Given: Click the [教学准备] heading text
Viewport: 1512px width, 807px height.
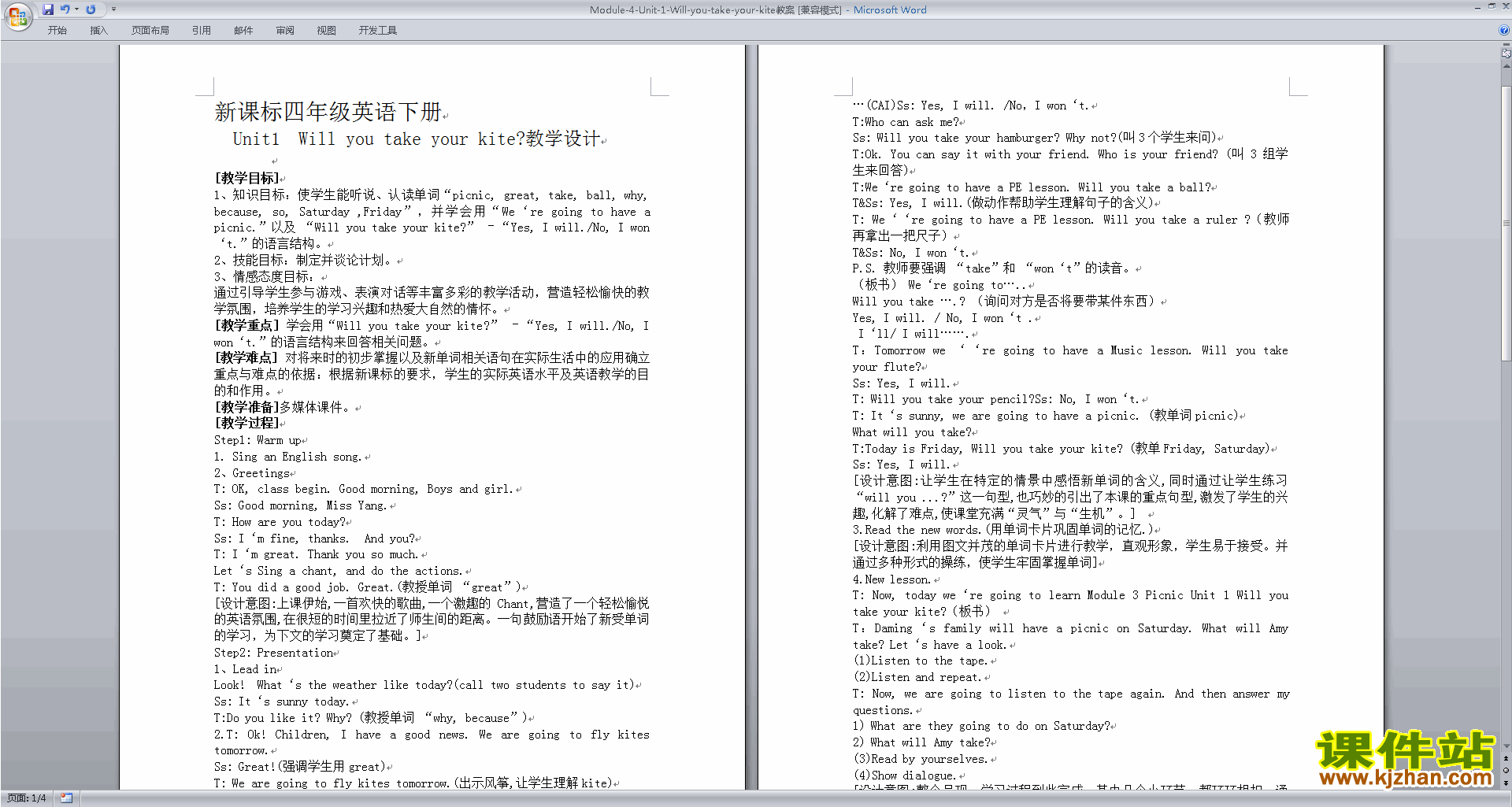Looking at the screenshot, I should (246, 407).
